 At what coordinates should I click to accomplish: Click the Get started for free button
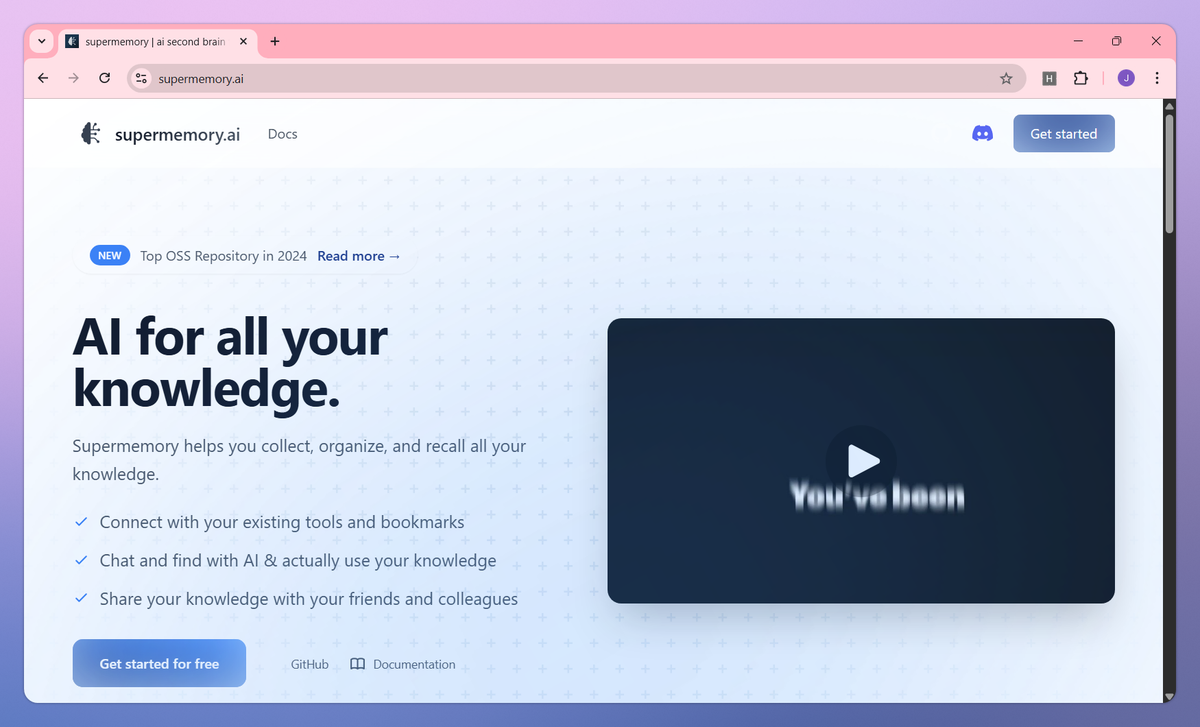point(159,663)
